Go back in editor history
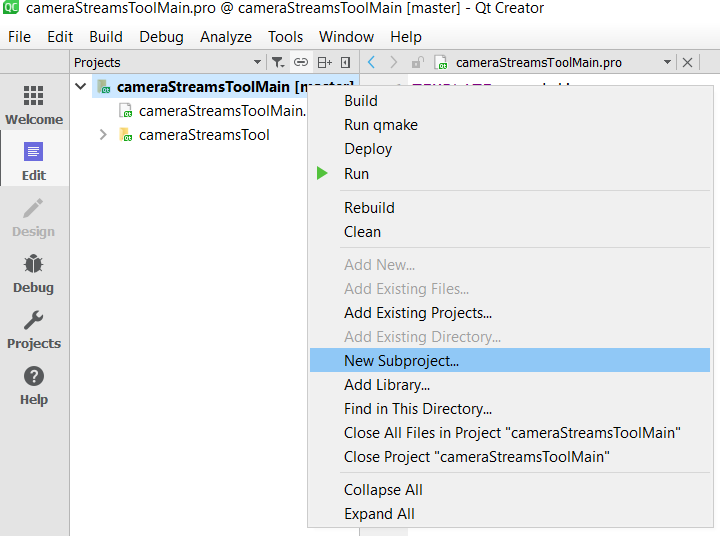720x536 pixels. tap(371, 62)
